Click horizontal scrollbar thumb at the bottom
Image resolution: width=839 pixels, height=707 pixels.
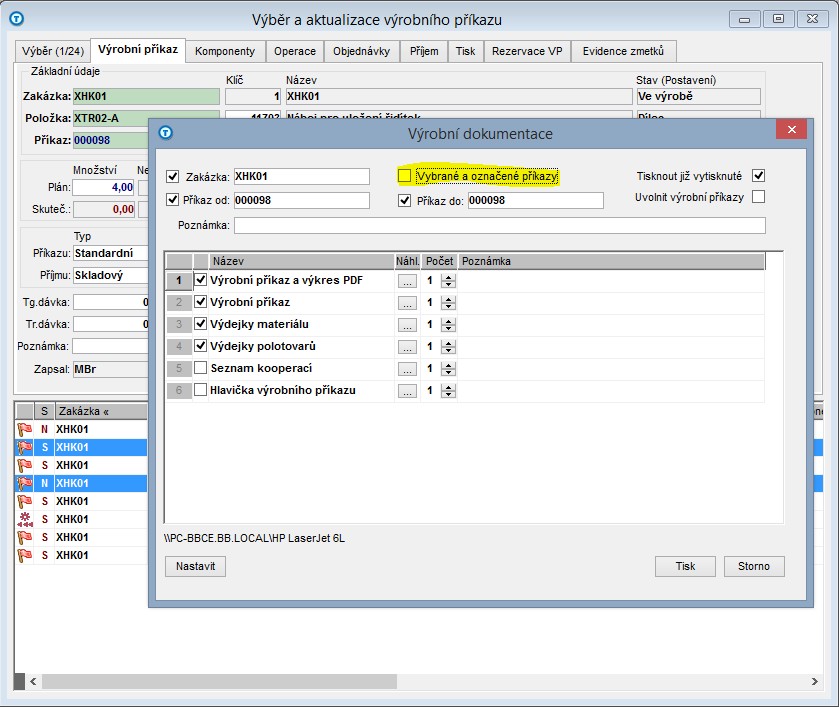click(219, 681)
